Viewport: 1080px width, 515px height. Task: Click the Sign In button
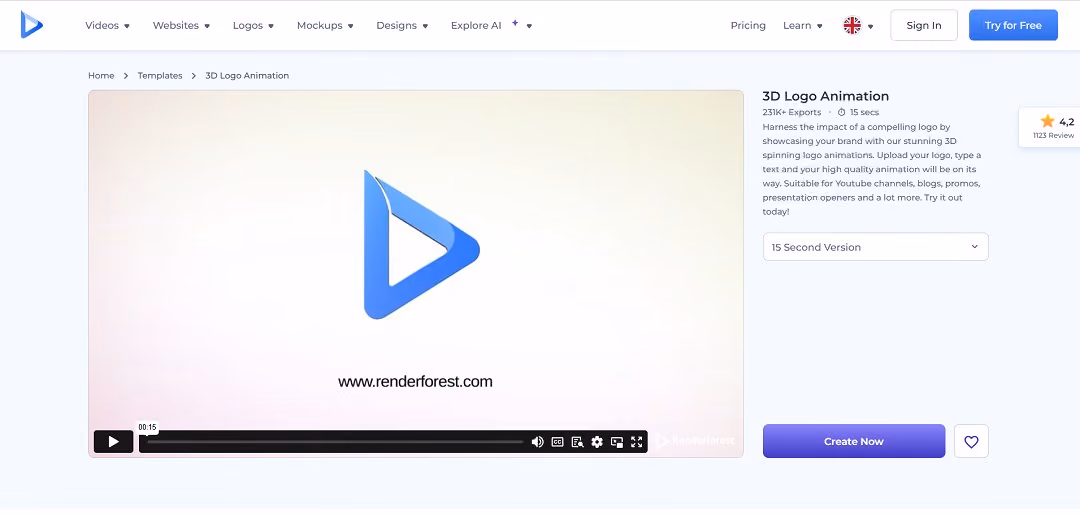click(924, 25)
